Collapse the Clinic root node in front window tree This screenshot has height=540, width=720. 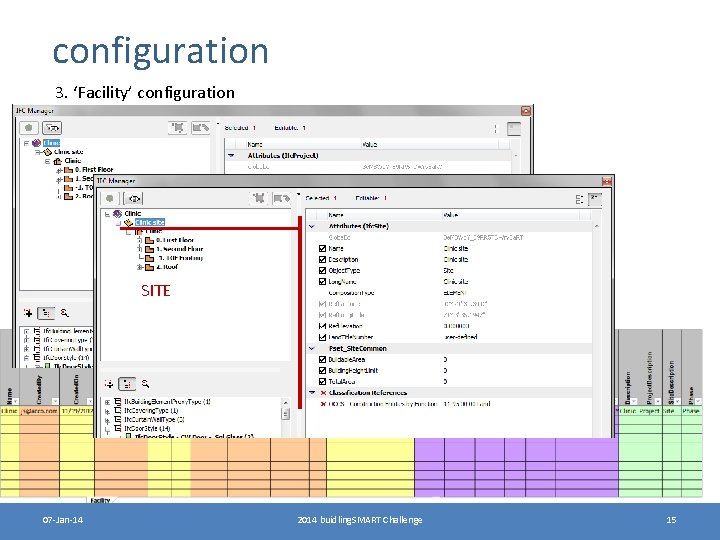[107, 214]
